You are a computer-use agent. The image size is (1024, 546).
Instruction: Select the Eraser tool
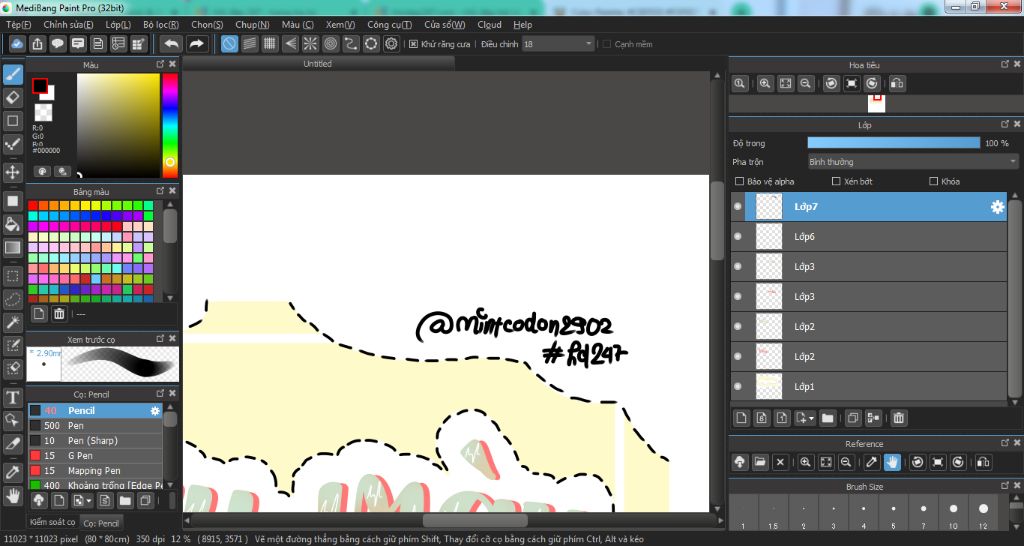click(12, 98)
